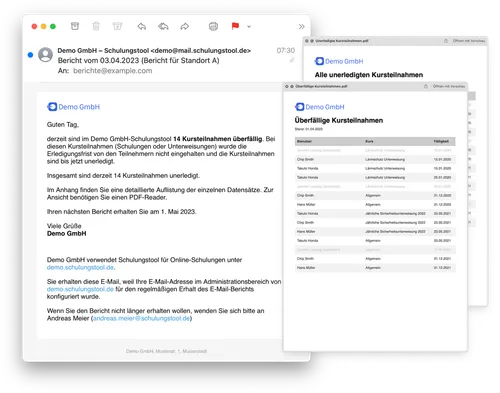Click the 'Alle unerledigten Kursteilnahmen' heading

tap(369, 75)
